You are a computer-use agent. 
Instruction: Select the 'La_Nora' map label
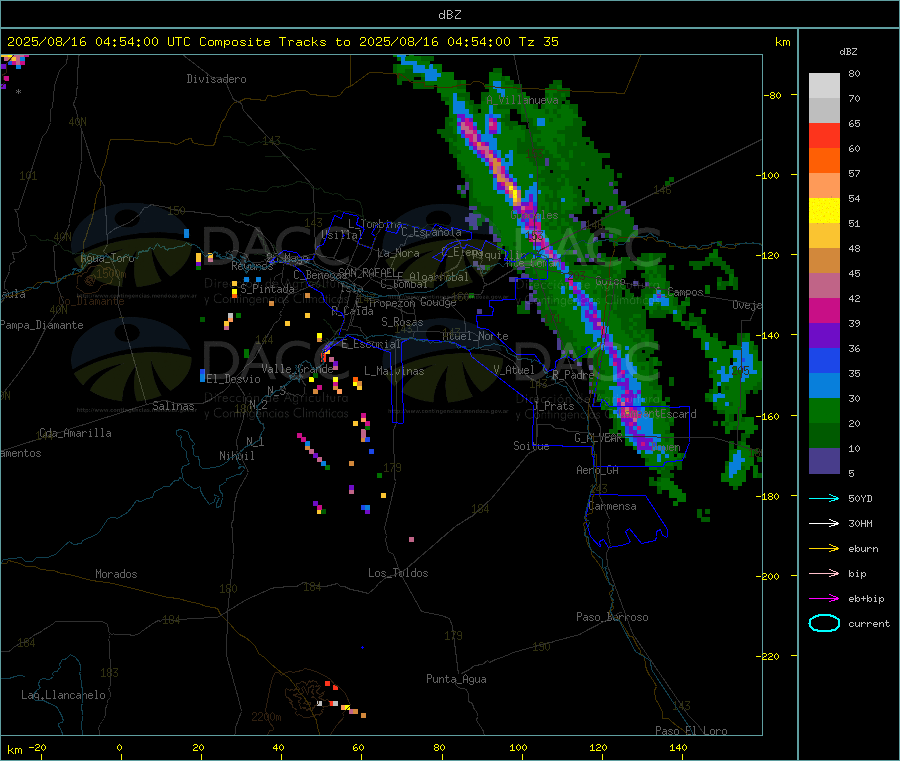(398, 253)
